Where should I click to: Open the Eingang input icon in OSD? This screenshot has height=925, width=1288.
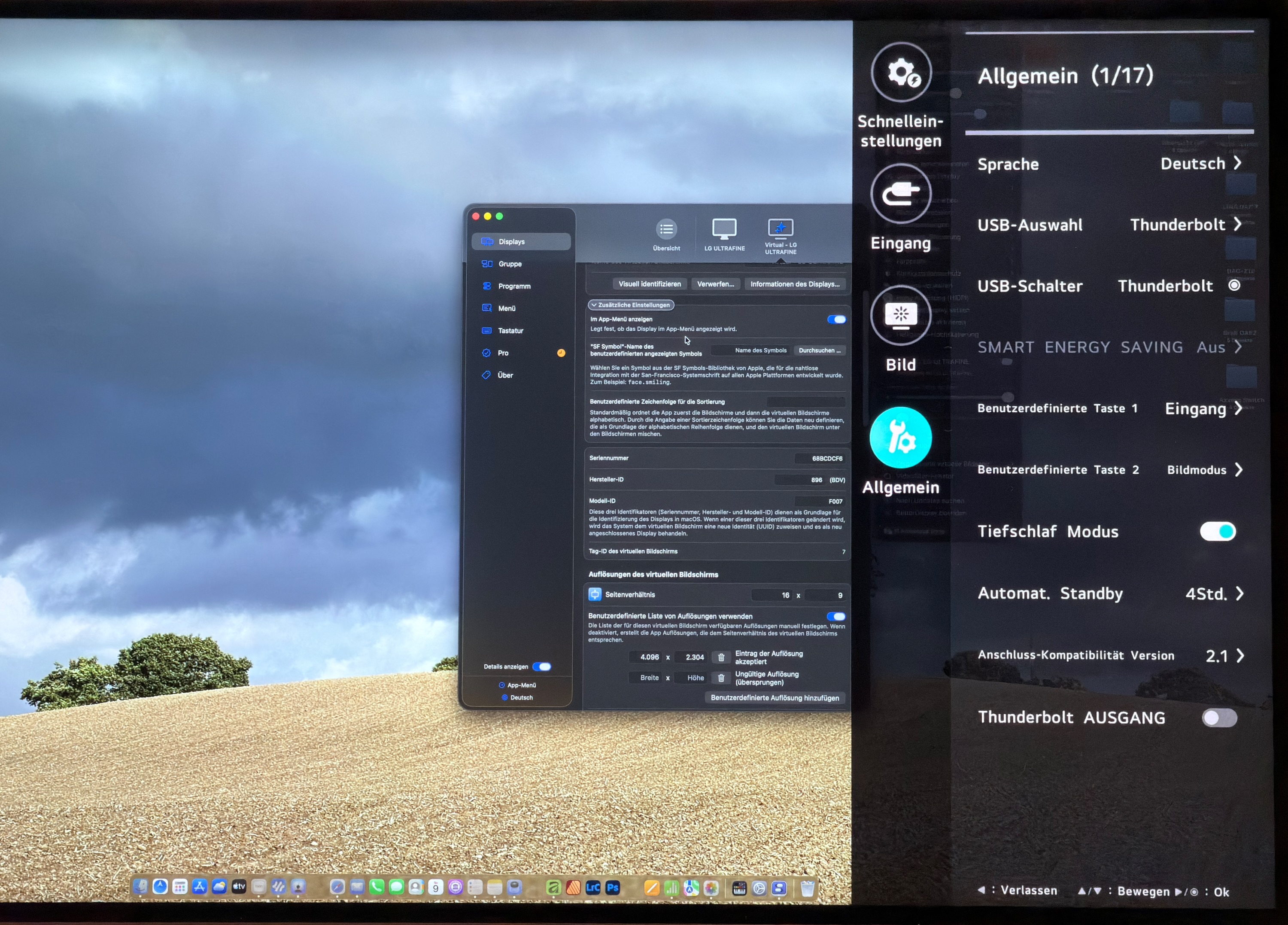[x=901, y=194]
